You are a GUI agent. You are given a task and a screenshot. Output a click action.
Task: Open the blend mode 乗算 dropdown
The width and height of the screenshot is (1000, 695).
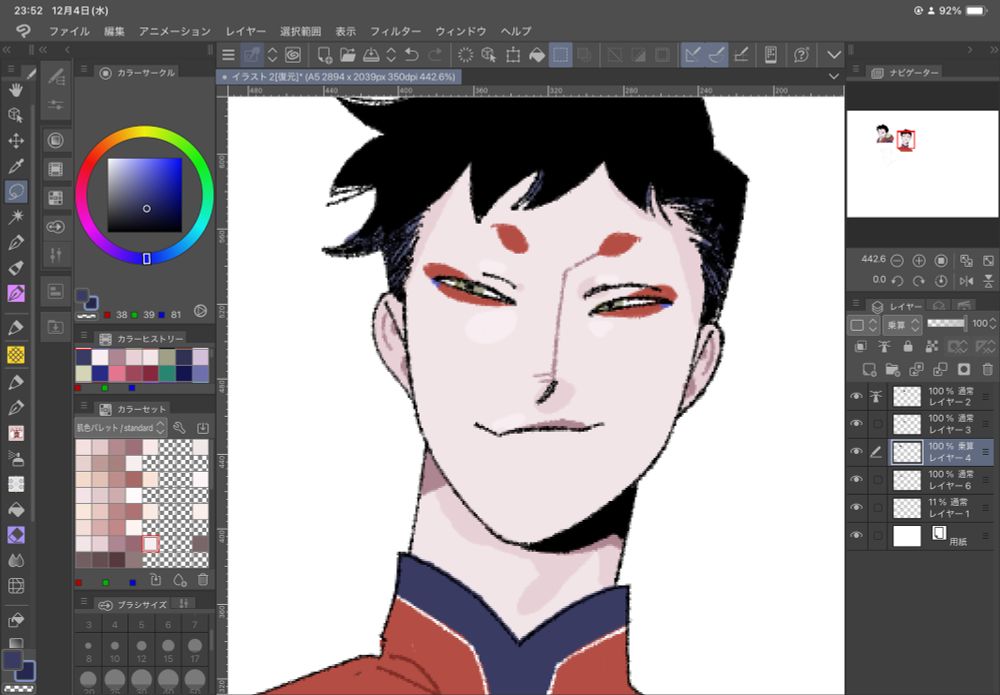pyautogui.click(x=902, y=325)
